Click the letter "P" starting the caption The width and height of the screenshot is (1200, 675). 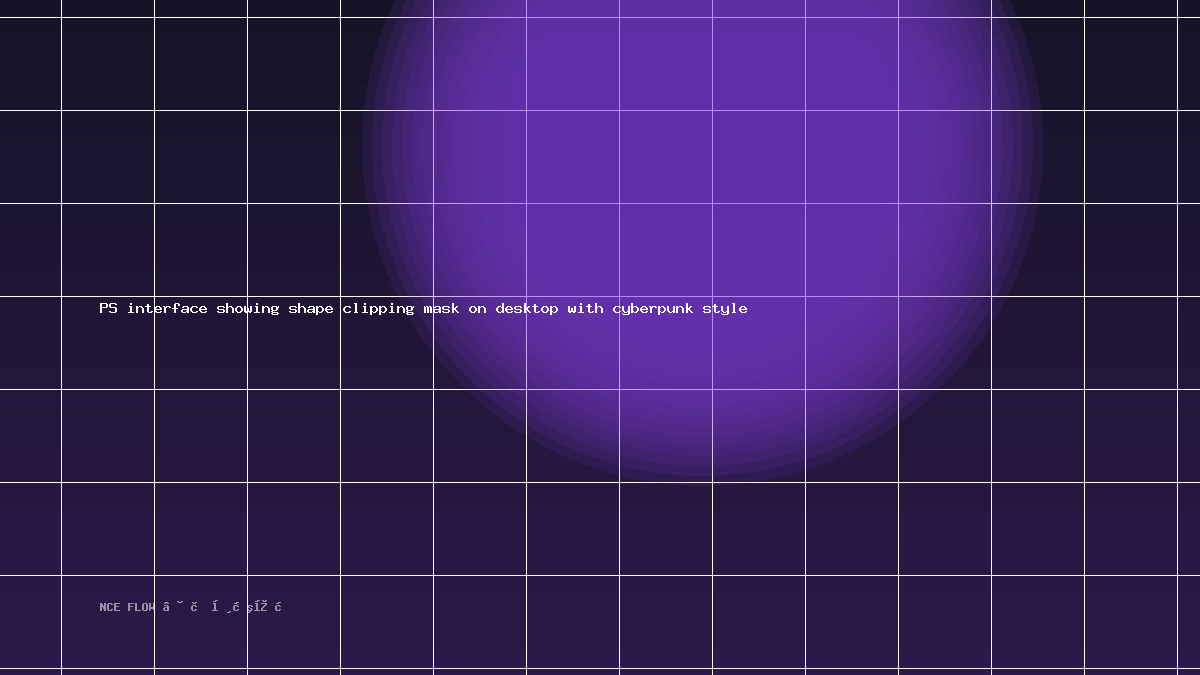[x=103, y=308]
